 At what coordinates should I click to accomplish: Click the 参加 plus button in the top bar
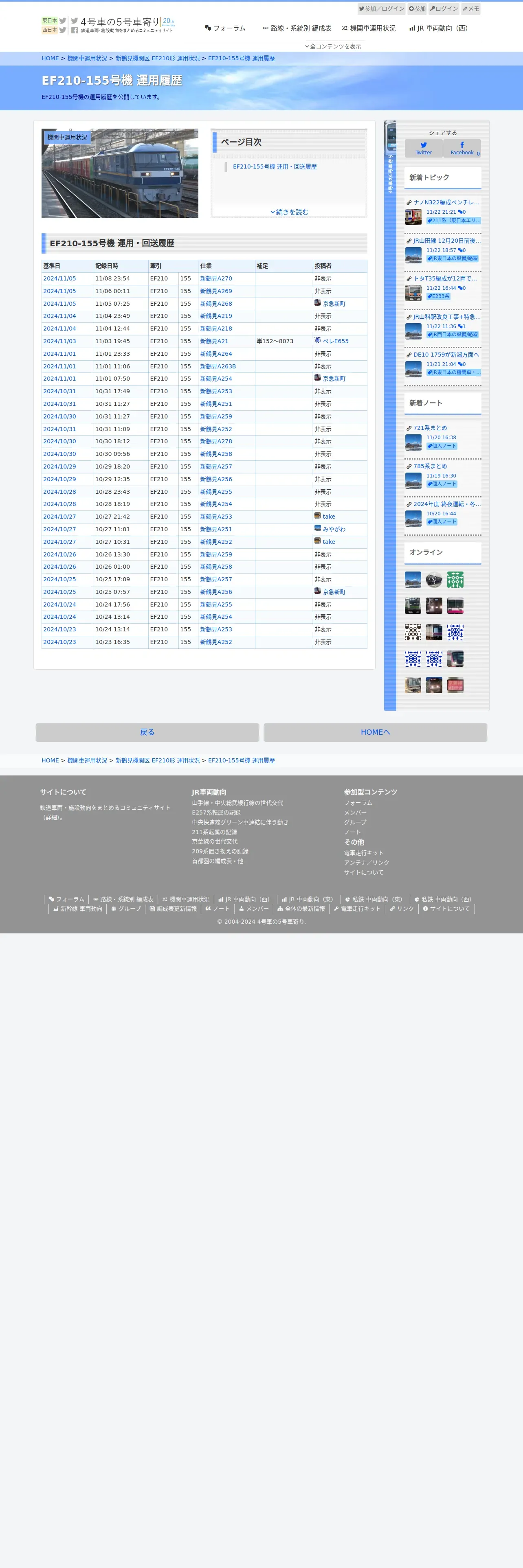[417, 9]
